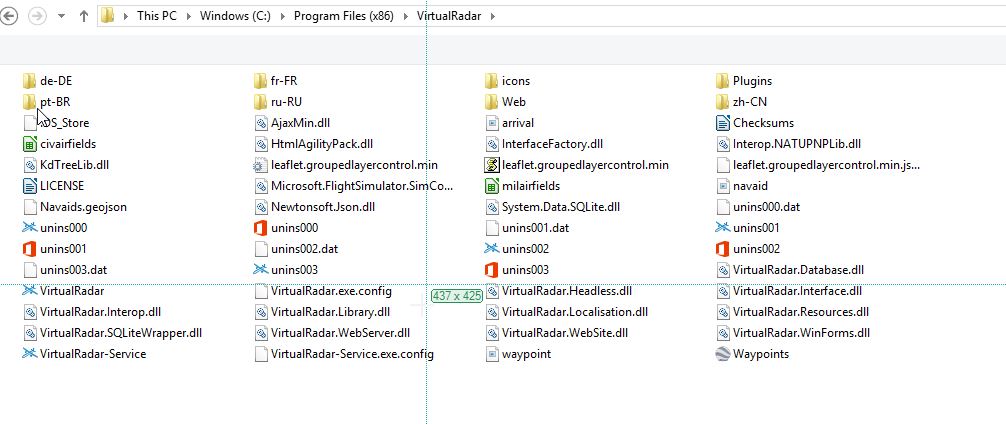The image size is (1006, 424).
Task: Select the arrival file
Action: click(x=509, y=123)
